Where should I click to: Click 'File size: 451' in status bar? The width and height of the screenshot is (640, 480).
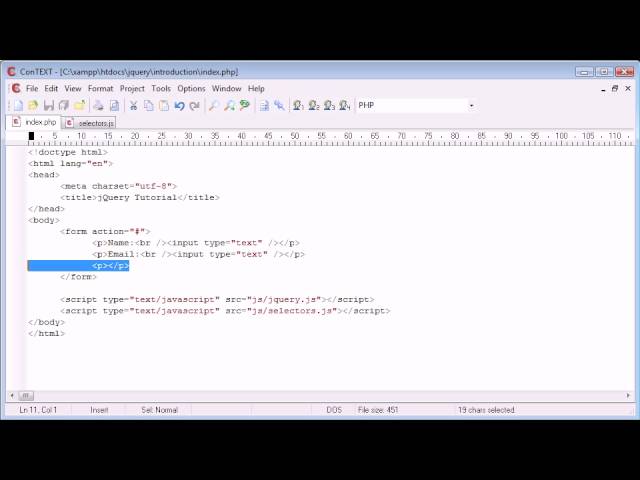[x=378, y=410]
